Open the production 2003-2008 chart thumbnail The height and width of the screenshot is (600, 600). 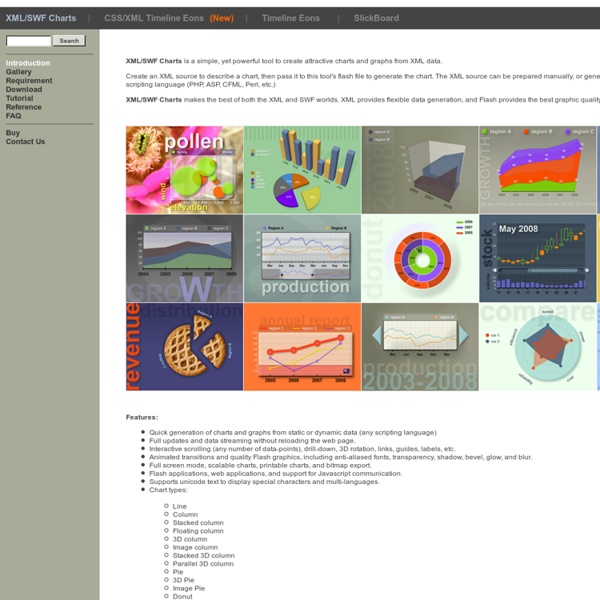(420, 347)
